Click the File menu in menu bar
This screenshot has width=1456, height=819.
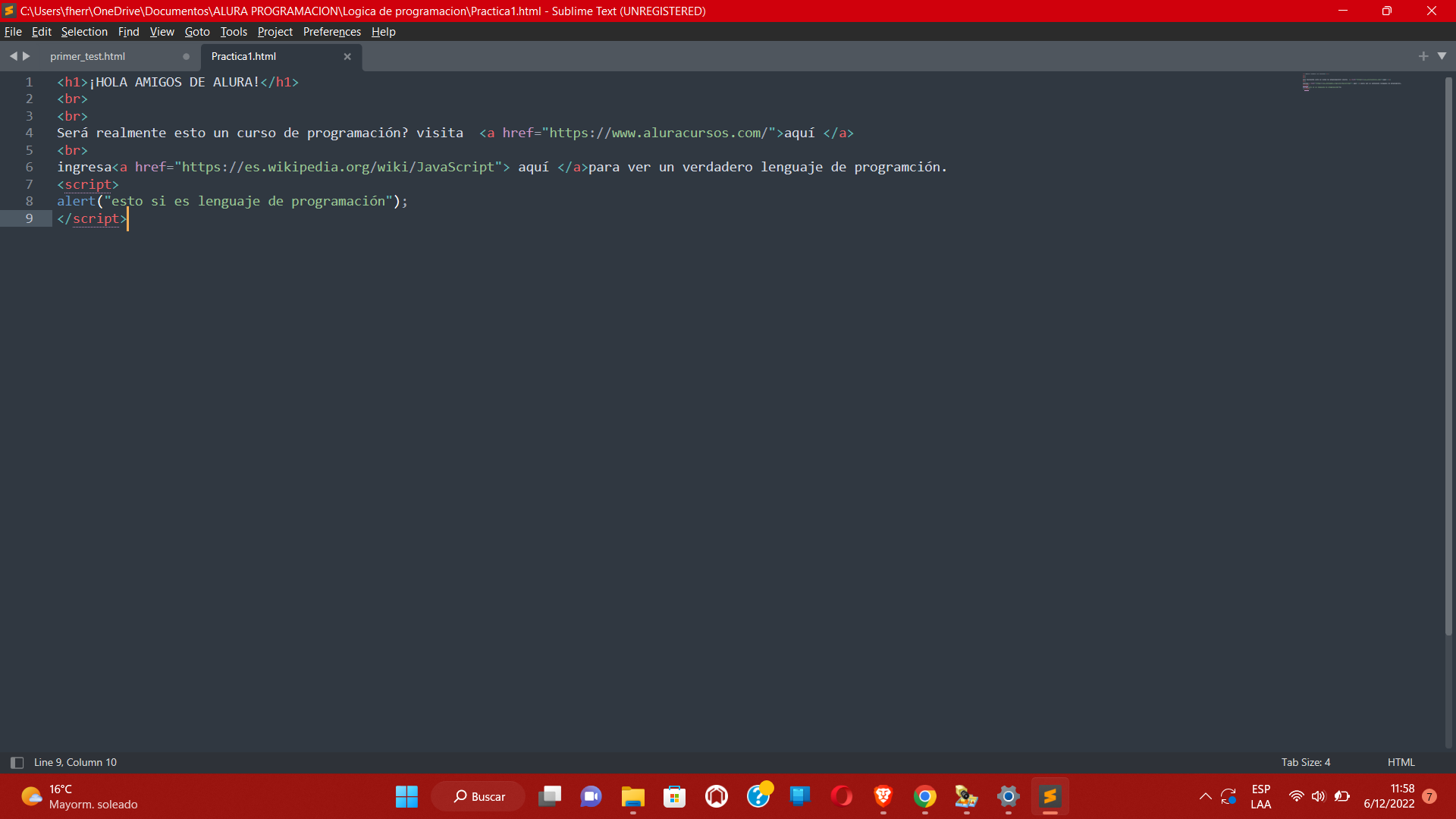13,31
